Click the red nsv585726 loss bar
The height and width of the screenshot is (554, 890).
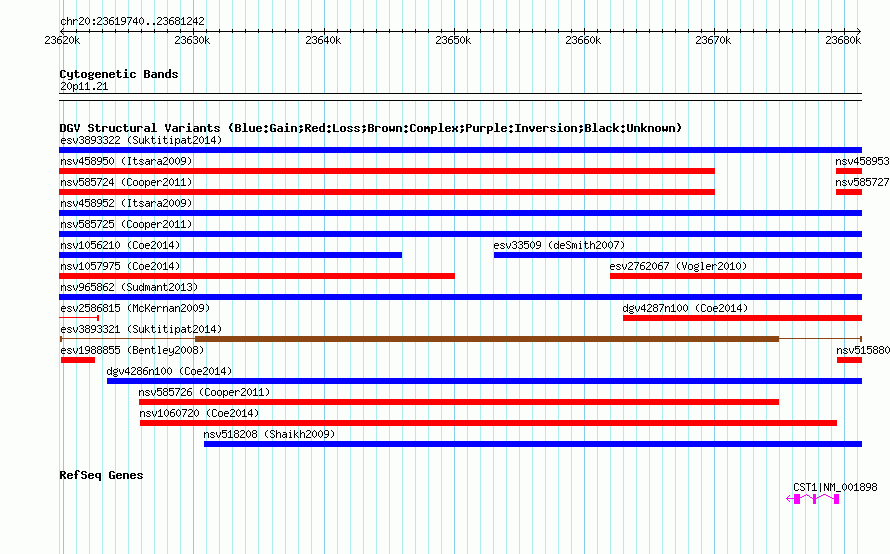pyautogui.click(x=459, y=402)
